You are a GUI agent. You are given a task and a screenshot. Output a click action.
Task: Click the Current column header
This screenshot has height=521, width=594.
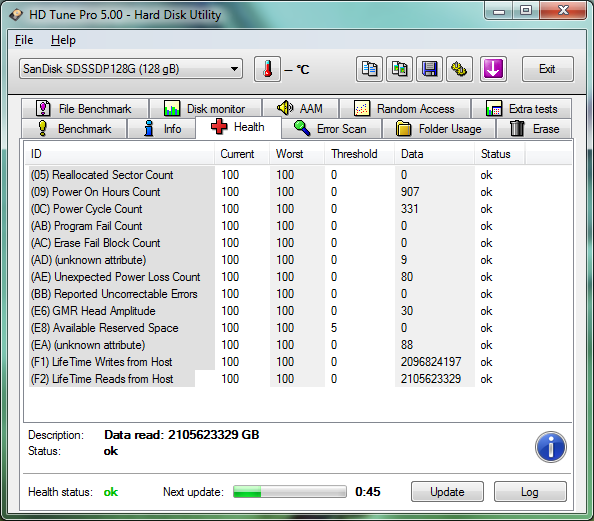click(x=242, y=154)
